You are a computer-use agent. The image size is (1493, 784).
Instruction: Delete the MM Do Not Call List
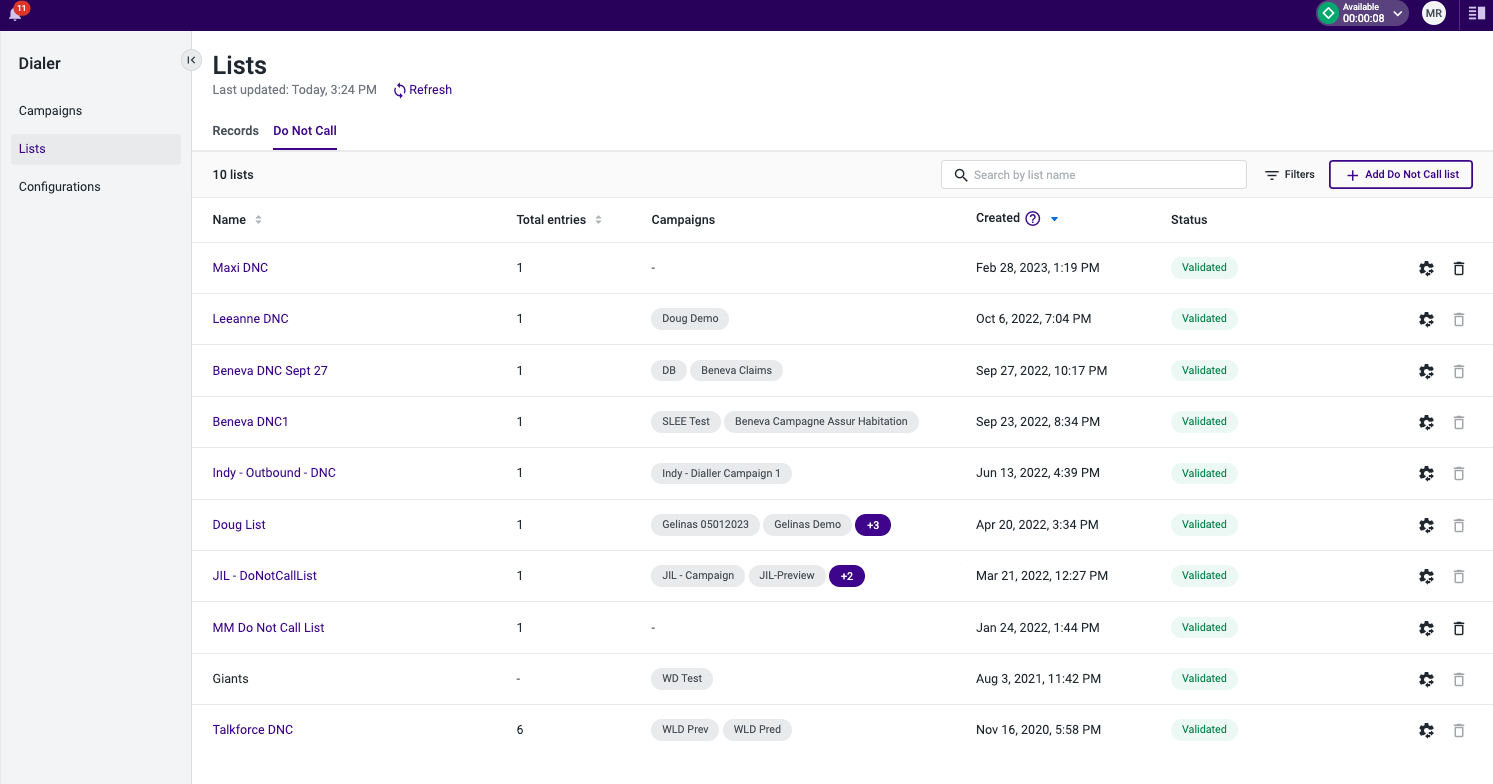pyautogui.click(x=1459, y=628)
